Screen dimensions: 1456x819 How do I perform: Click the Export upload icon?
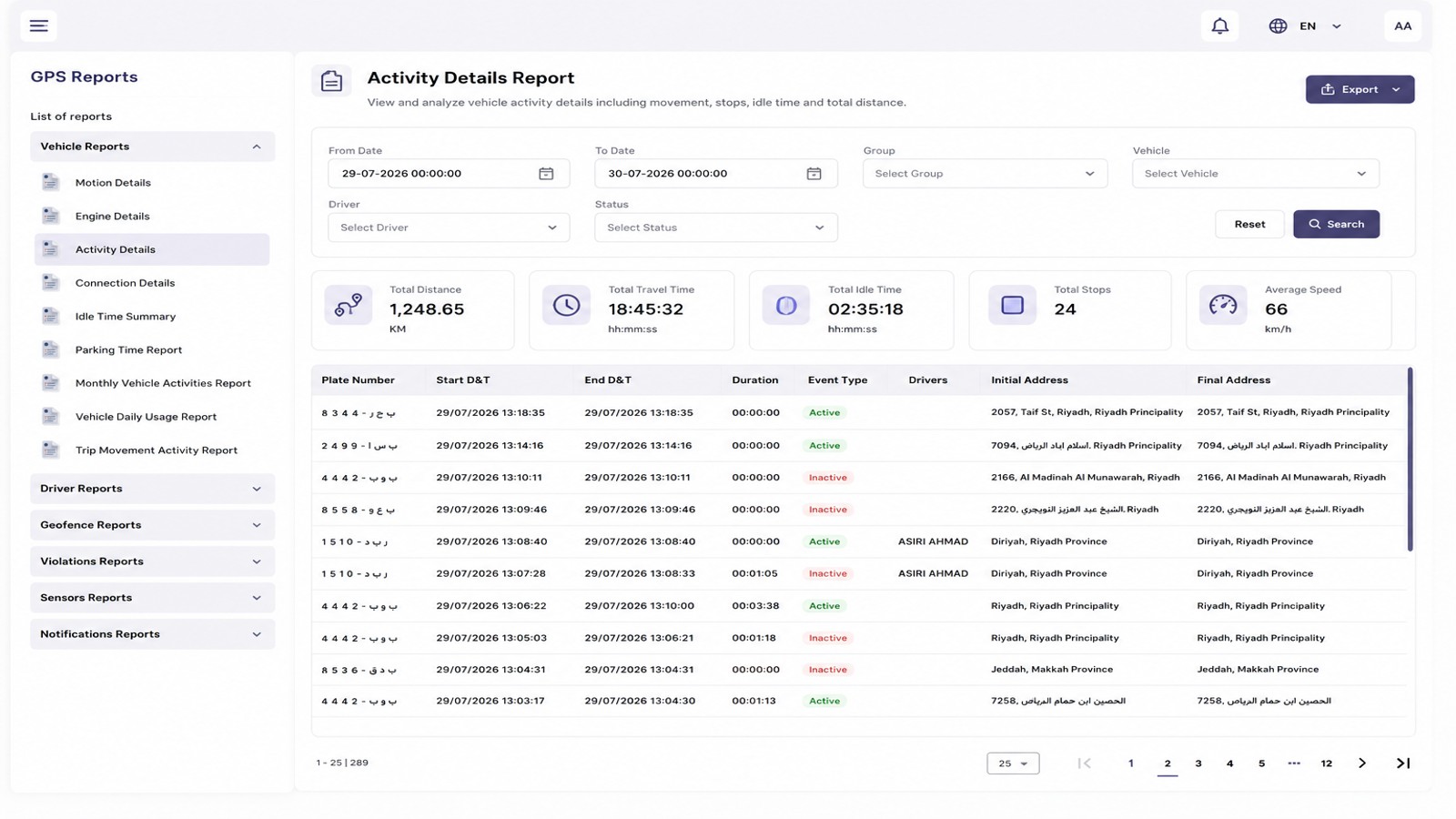[x=1328, y=89]
